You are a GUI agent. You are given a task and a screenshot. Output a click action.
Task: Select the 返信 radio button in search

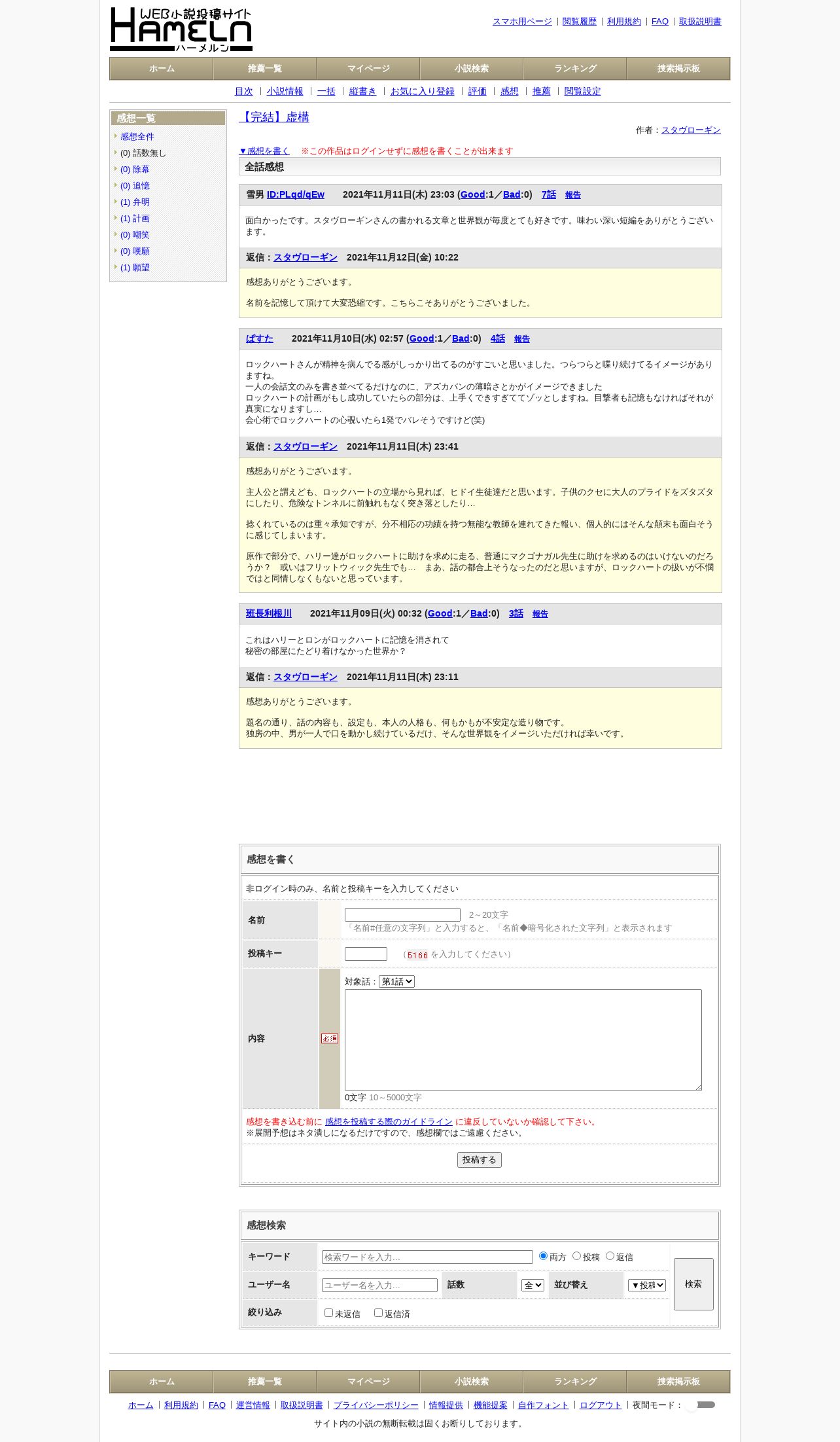pos(610,1255)
